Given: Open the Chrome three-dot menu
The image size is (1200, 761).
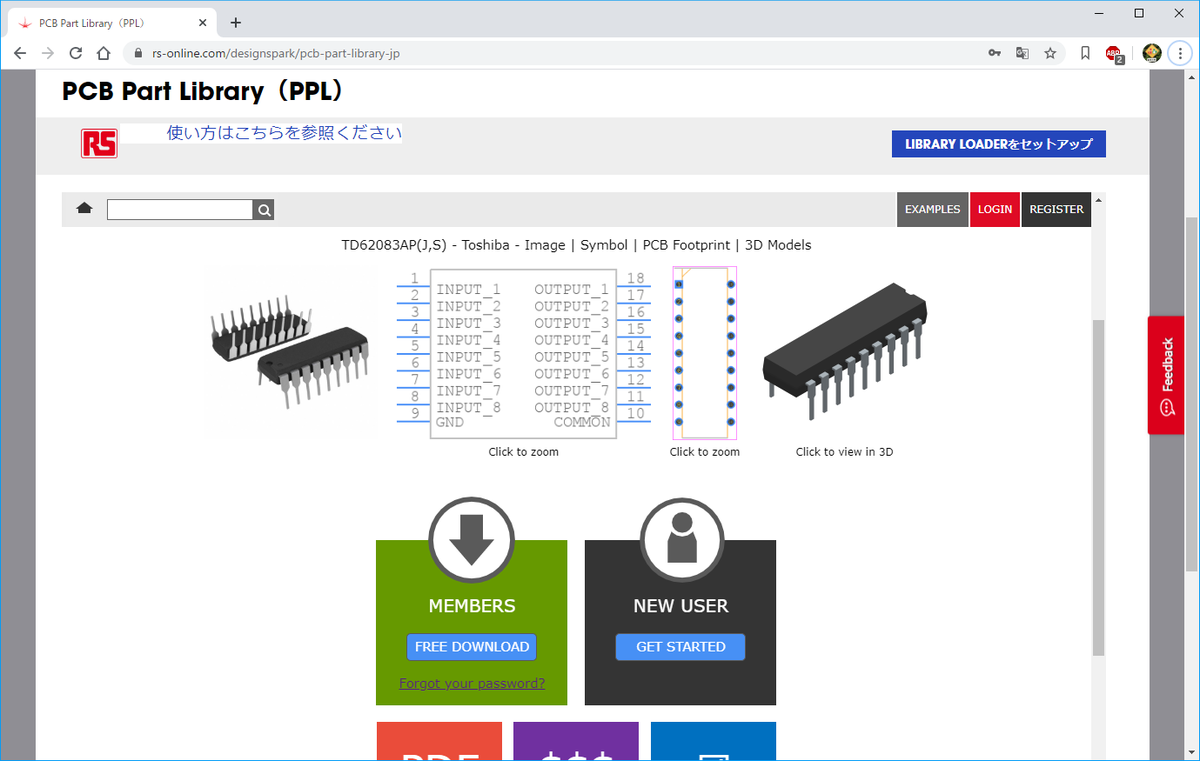Looking at the screenshot, I should pos(1181,53).
